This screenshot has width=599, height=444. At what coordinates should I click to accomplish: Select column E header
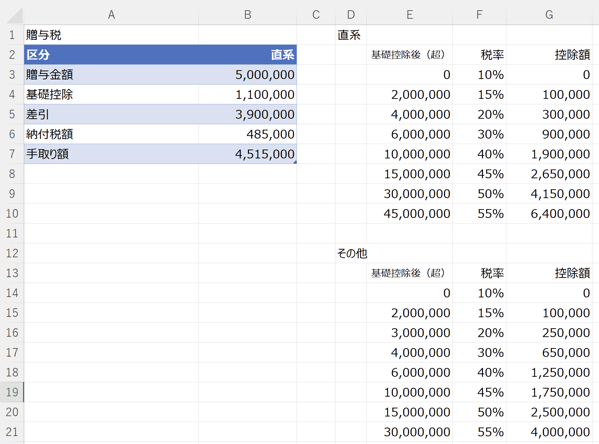[x=409, y=15]
